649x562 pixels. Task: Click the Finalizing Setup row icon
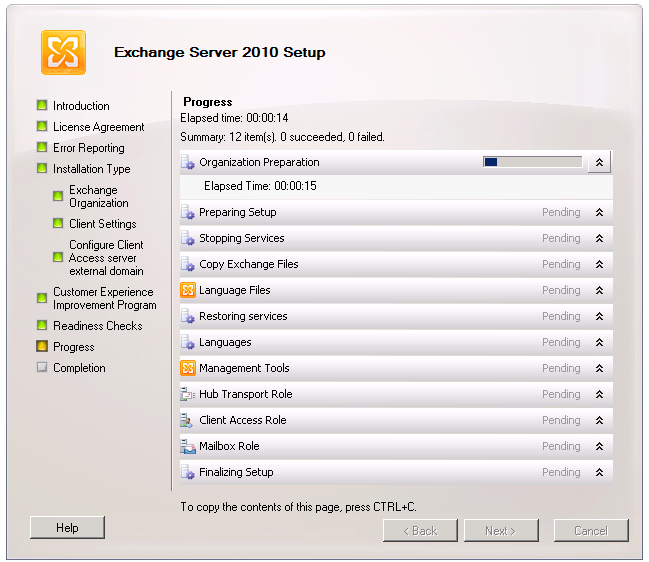tap(187, 472)
